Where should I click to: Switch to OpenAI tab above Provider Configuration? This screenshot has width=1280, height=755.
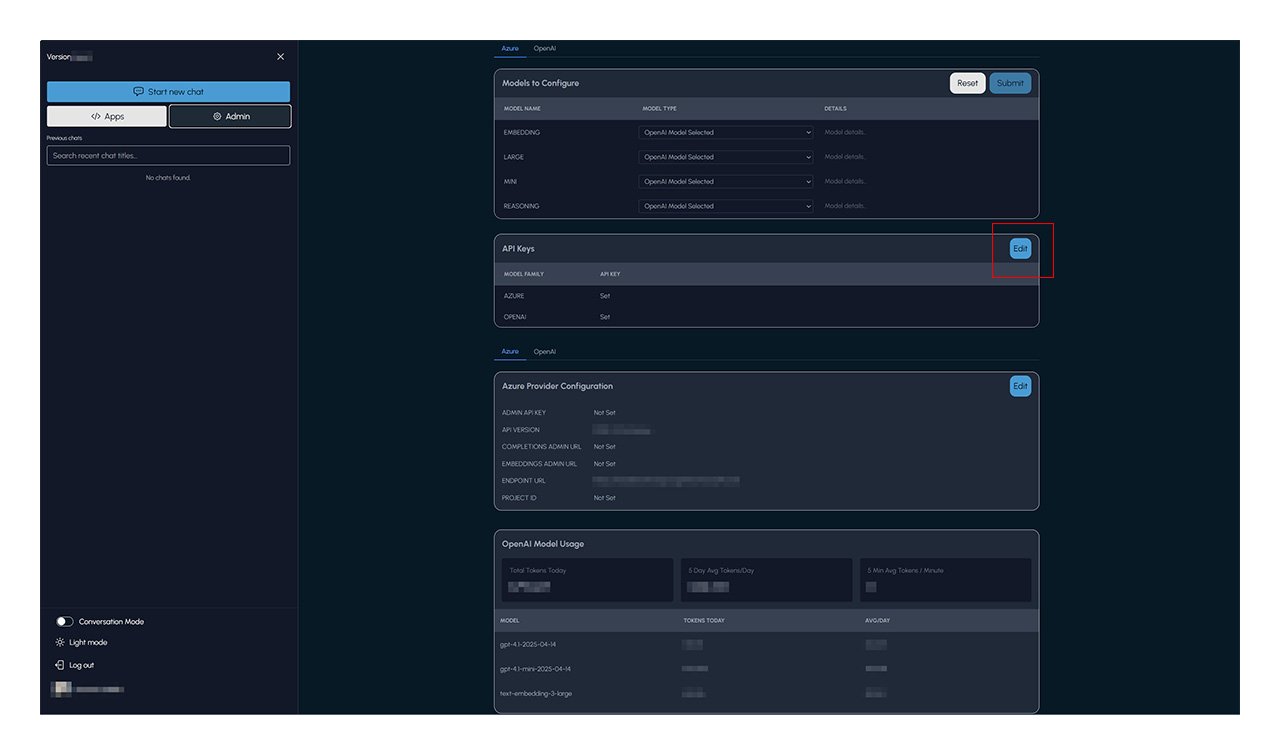pos(545,352)
